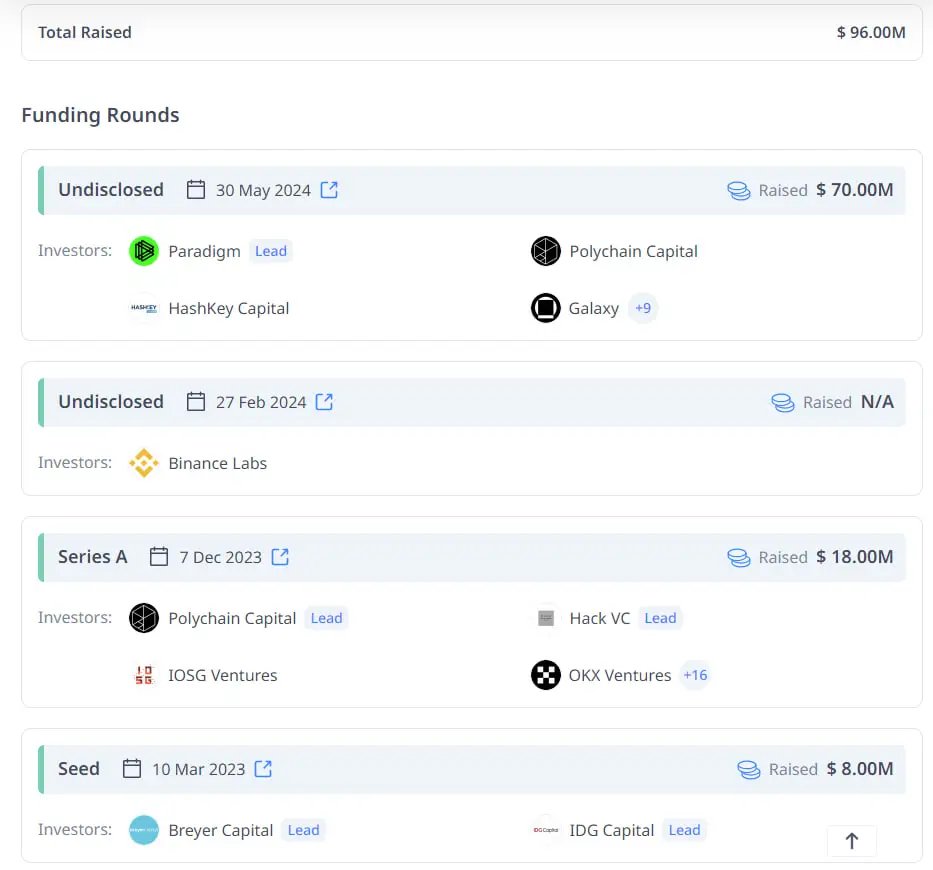Open Polychain Capital link in Series A round
Screen dimensions: 933x870
click(x=232, y=619)
